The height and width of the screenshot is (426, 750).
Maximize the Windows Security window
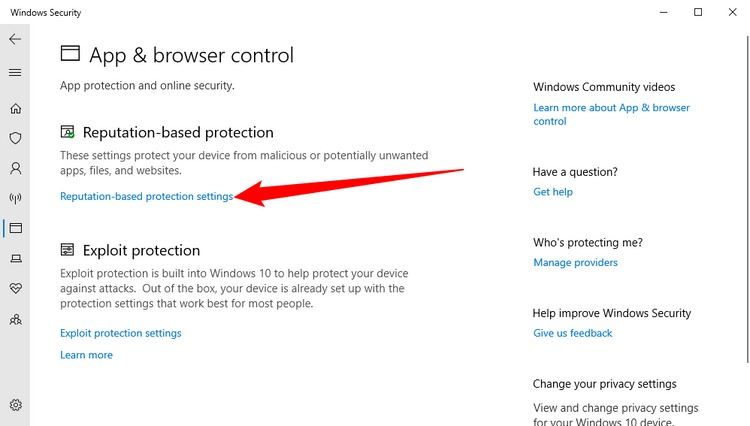[x=698, y=12]
